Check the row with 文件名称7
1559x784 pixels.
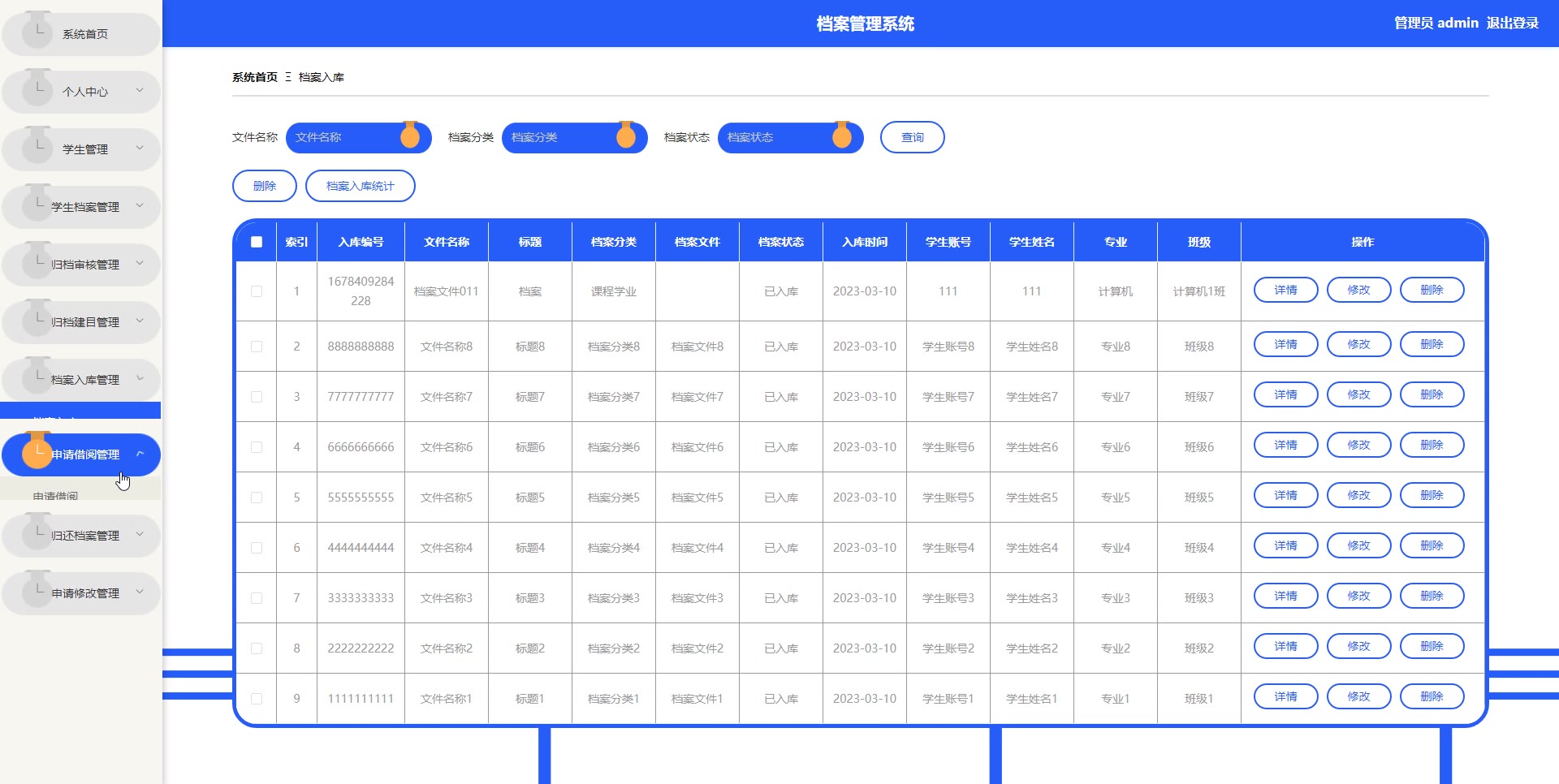[x=257, y=397]
